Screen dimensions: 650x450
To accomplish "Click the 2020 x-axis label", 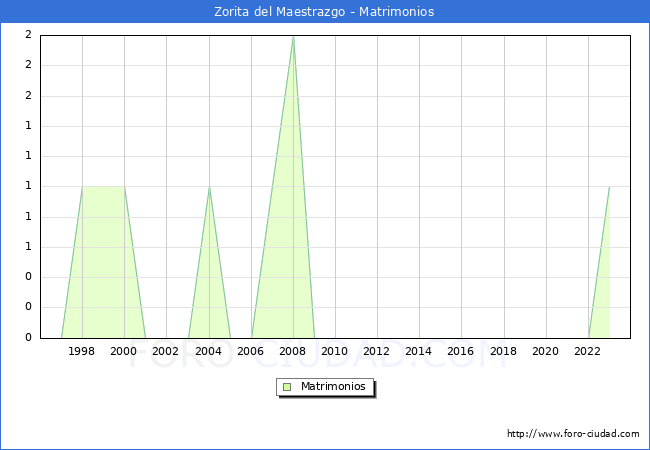I will tap(545, 351).
